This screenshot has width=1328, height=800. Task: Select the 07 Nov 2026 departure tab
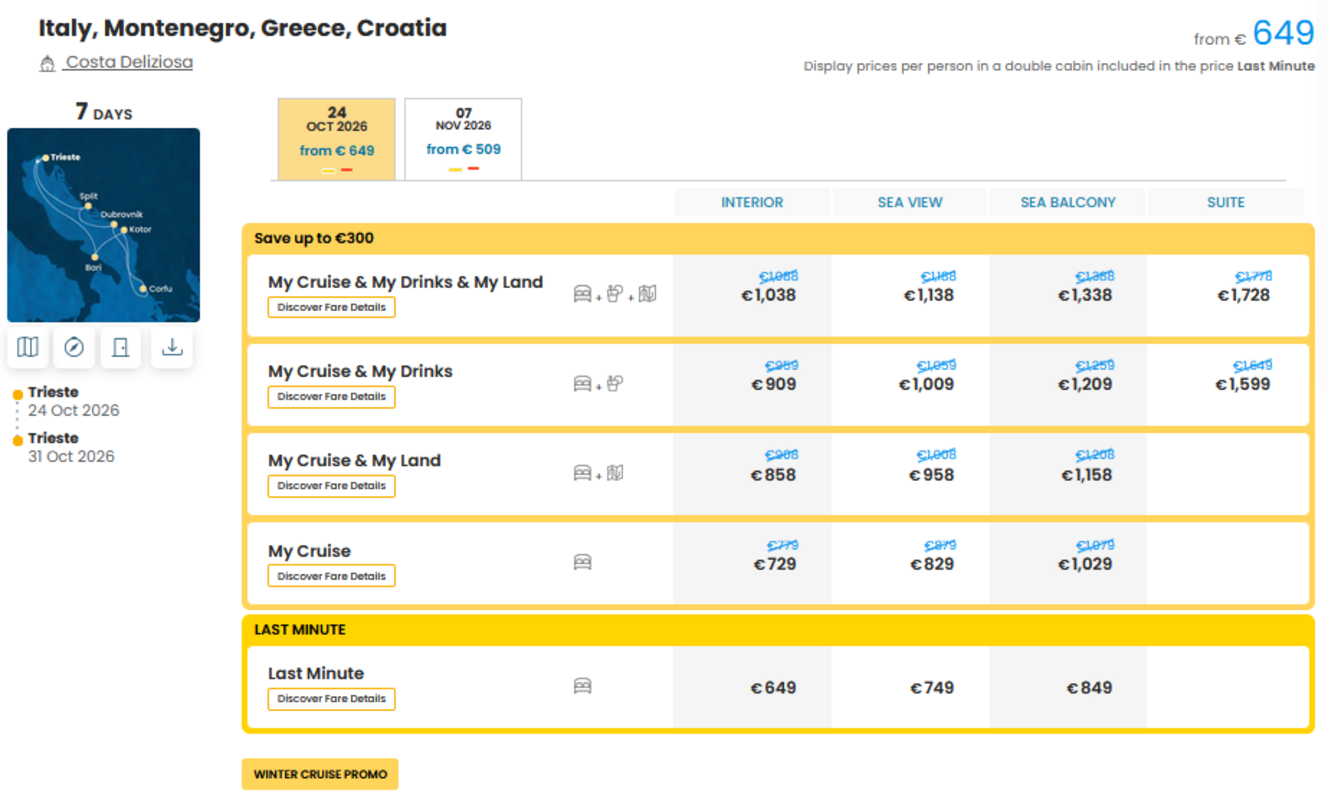coord(463,139)
